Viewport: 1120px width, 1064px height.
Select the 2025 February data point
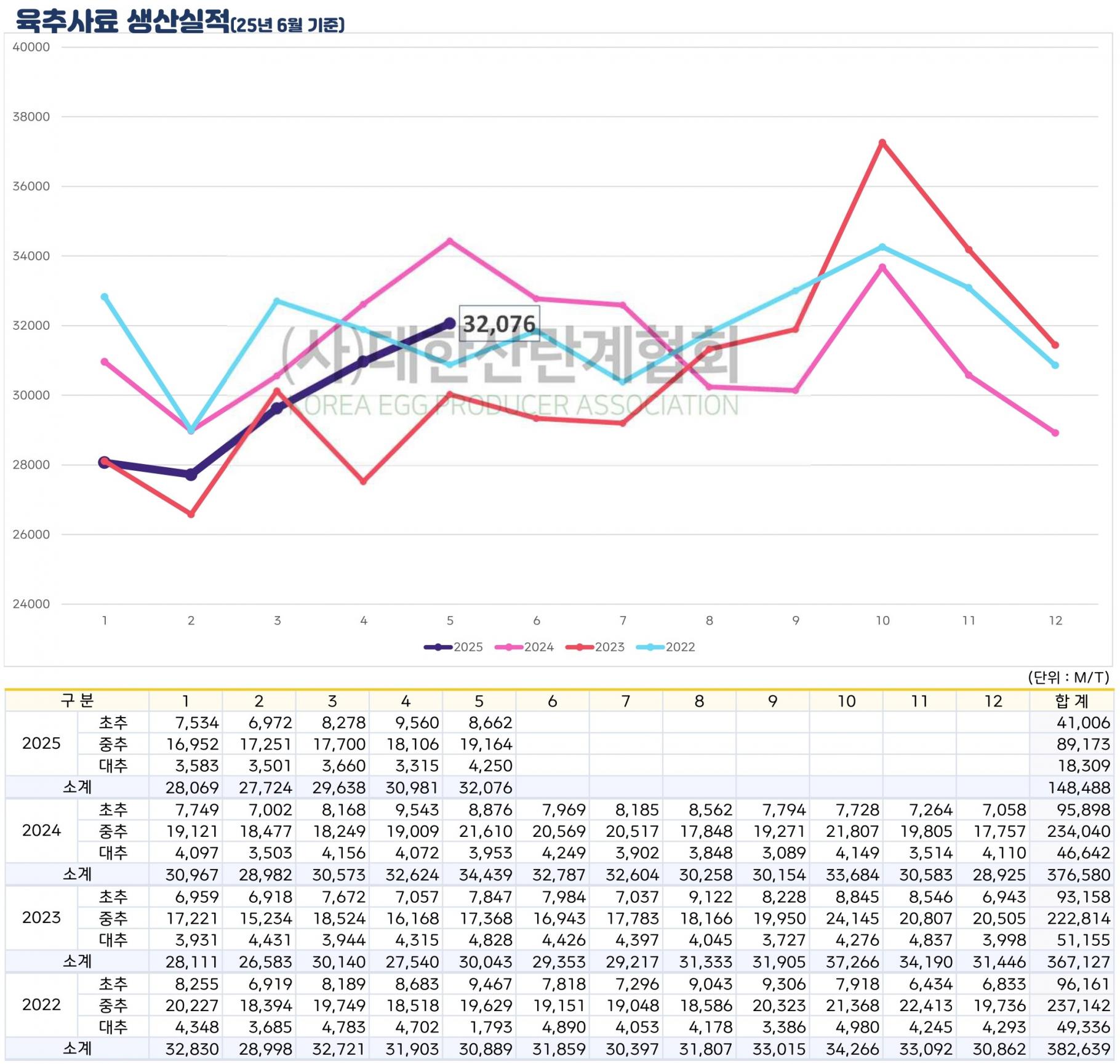(x=191, y=475)
